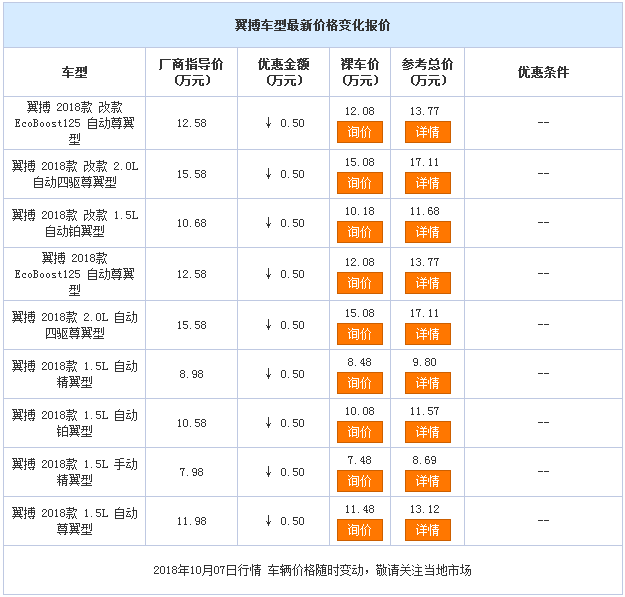This screenshot has width=625, height=597.
Task: Click the 询价 button below price 10.18
Action: 360,232
